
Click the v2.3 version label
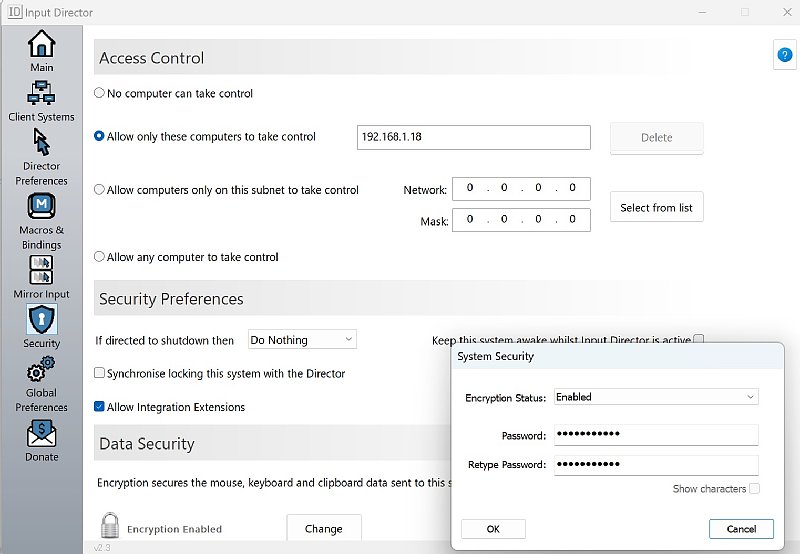click(102, 547)
